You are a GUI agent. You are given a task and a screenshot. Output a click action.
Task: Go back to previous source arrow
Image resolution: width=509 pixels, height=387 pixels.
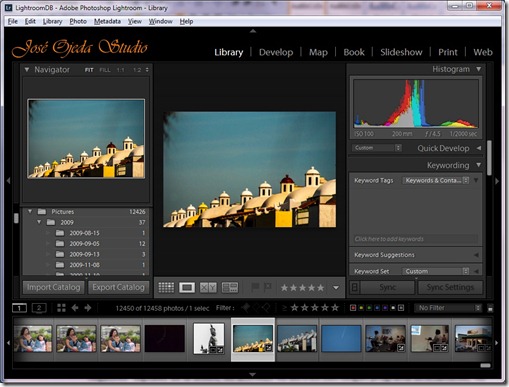tap(75, 308)
